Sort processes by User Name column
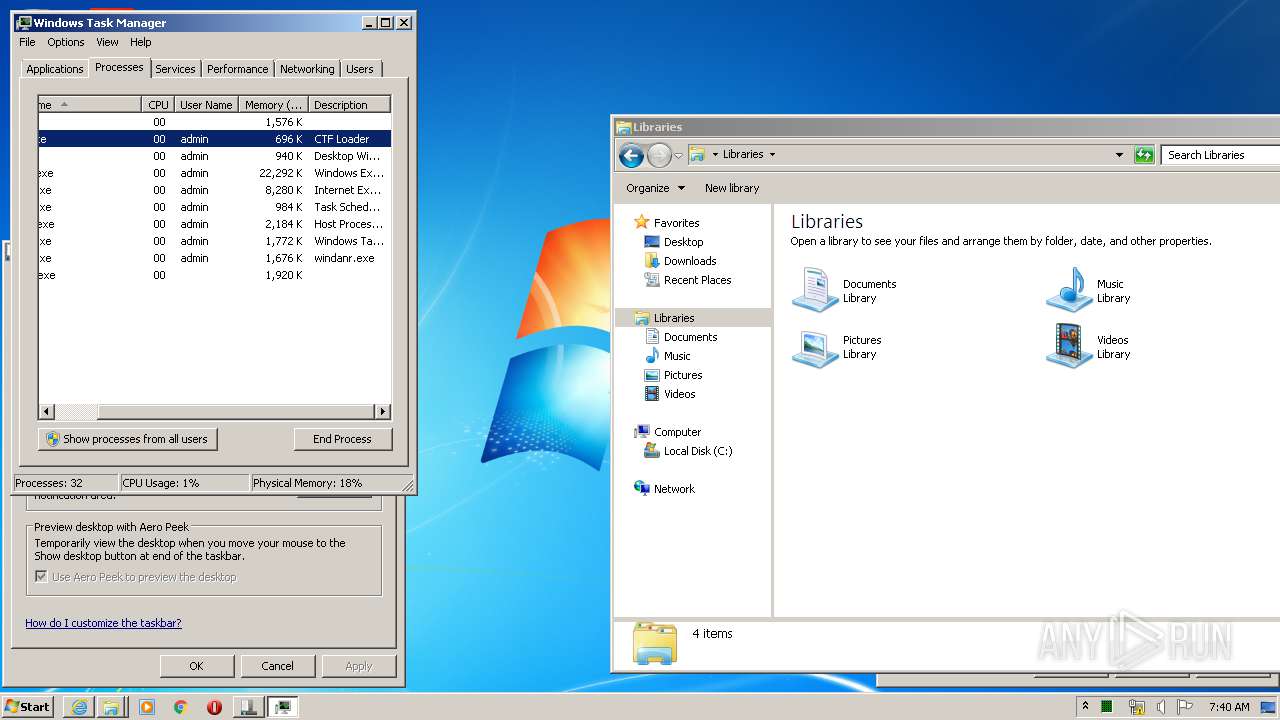Viewport: 1280px width, 720px height. click(206, 105)
